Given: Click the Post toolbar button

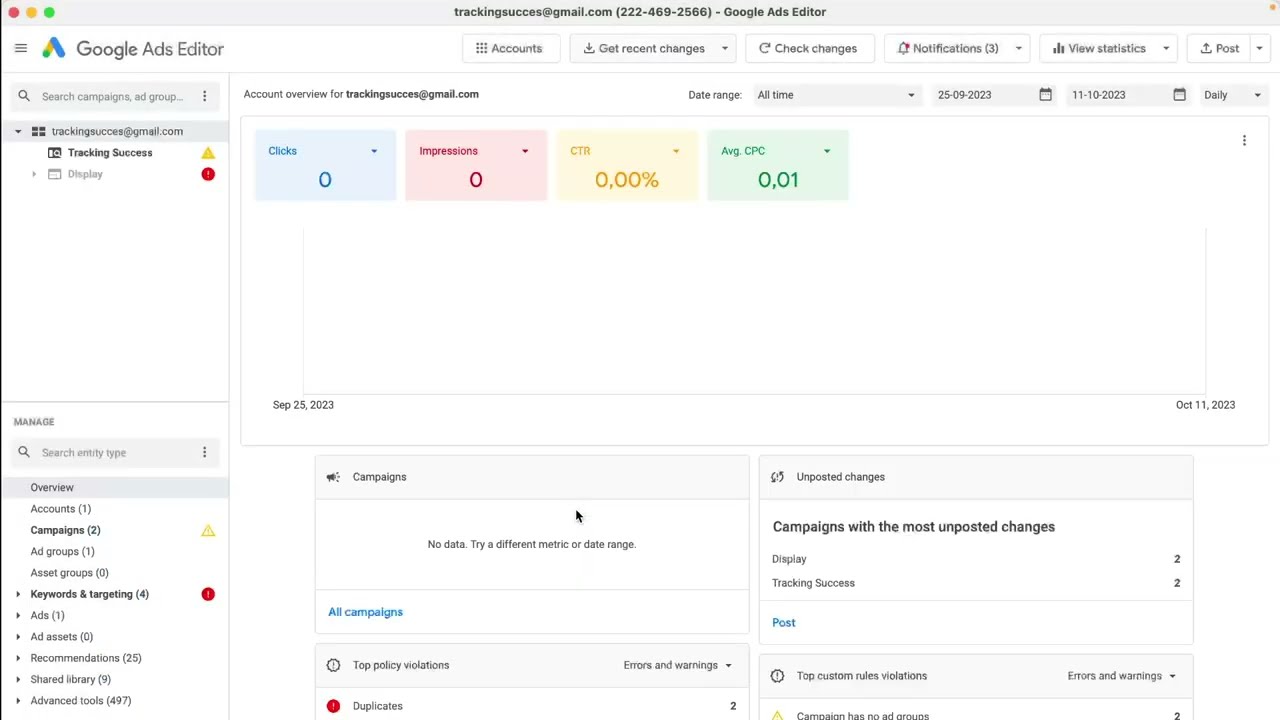Looking at the screenshot, I should click(1219, 48).
